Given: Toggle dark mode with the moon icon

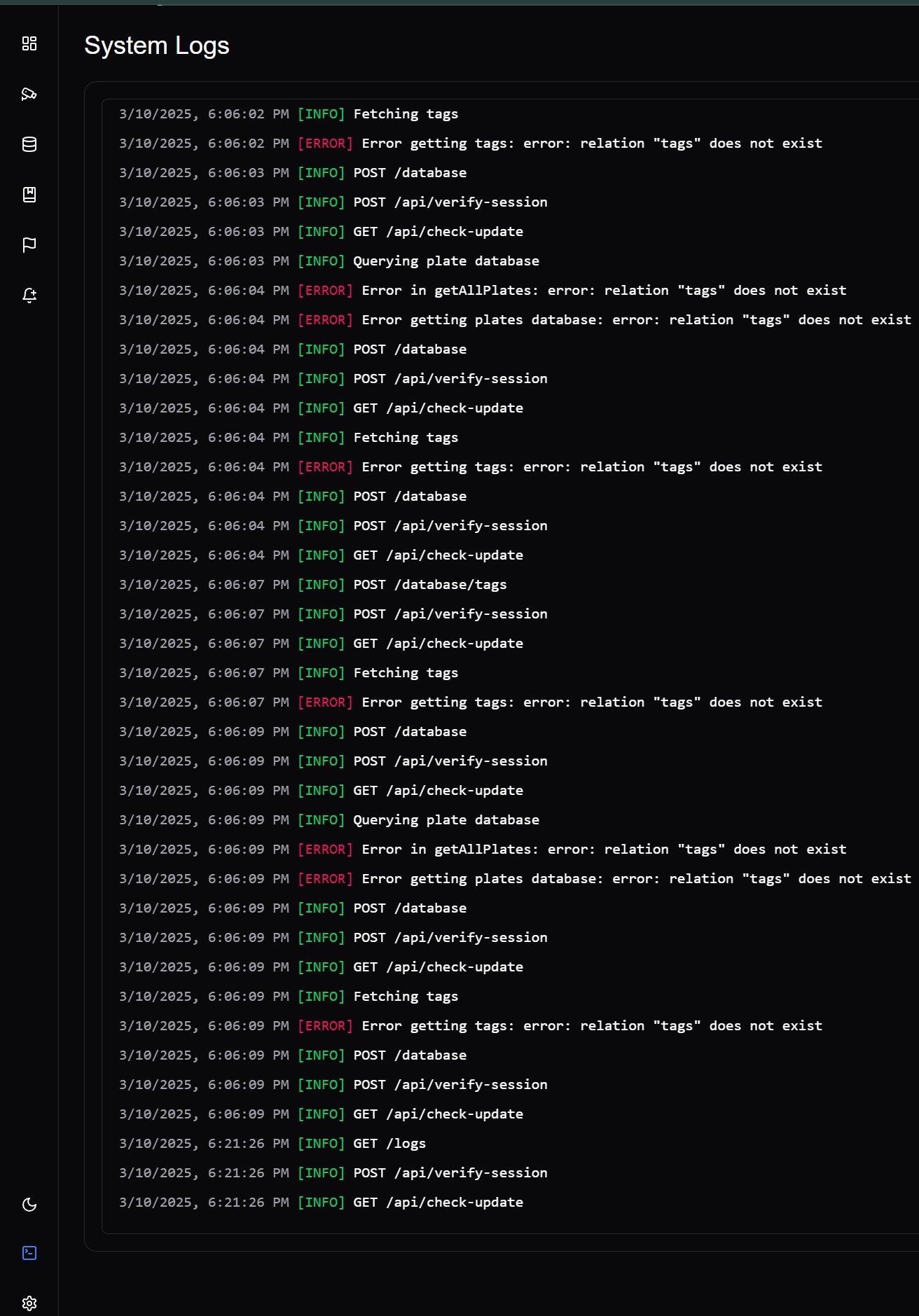Looking at the screenshot, I should (x=29, y=1205).
